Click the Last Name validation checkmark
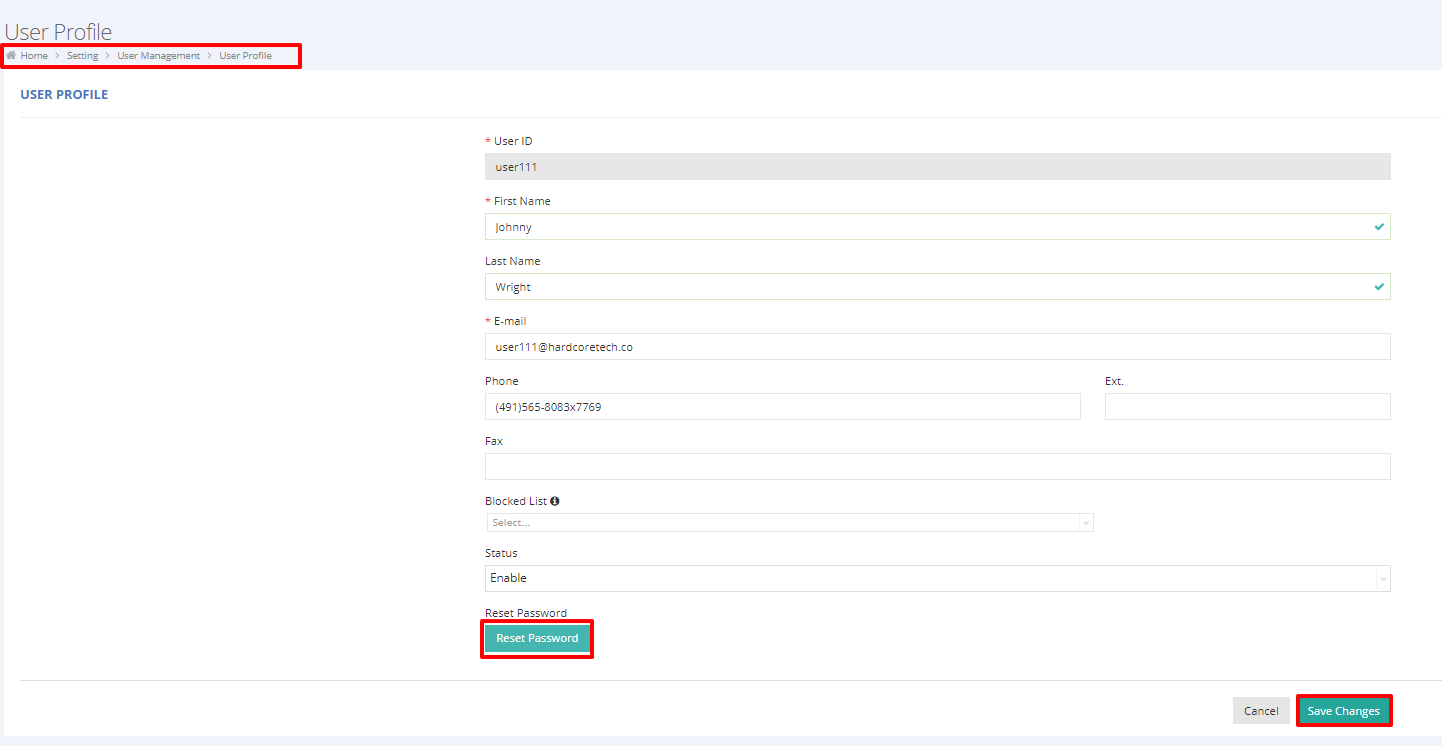Viewport: 1442px width, 746px height. coord(1379,287)
